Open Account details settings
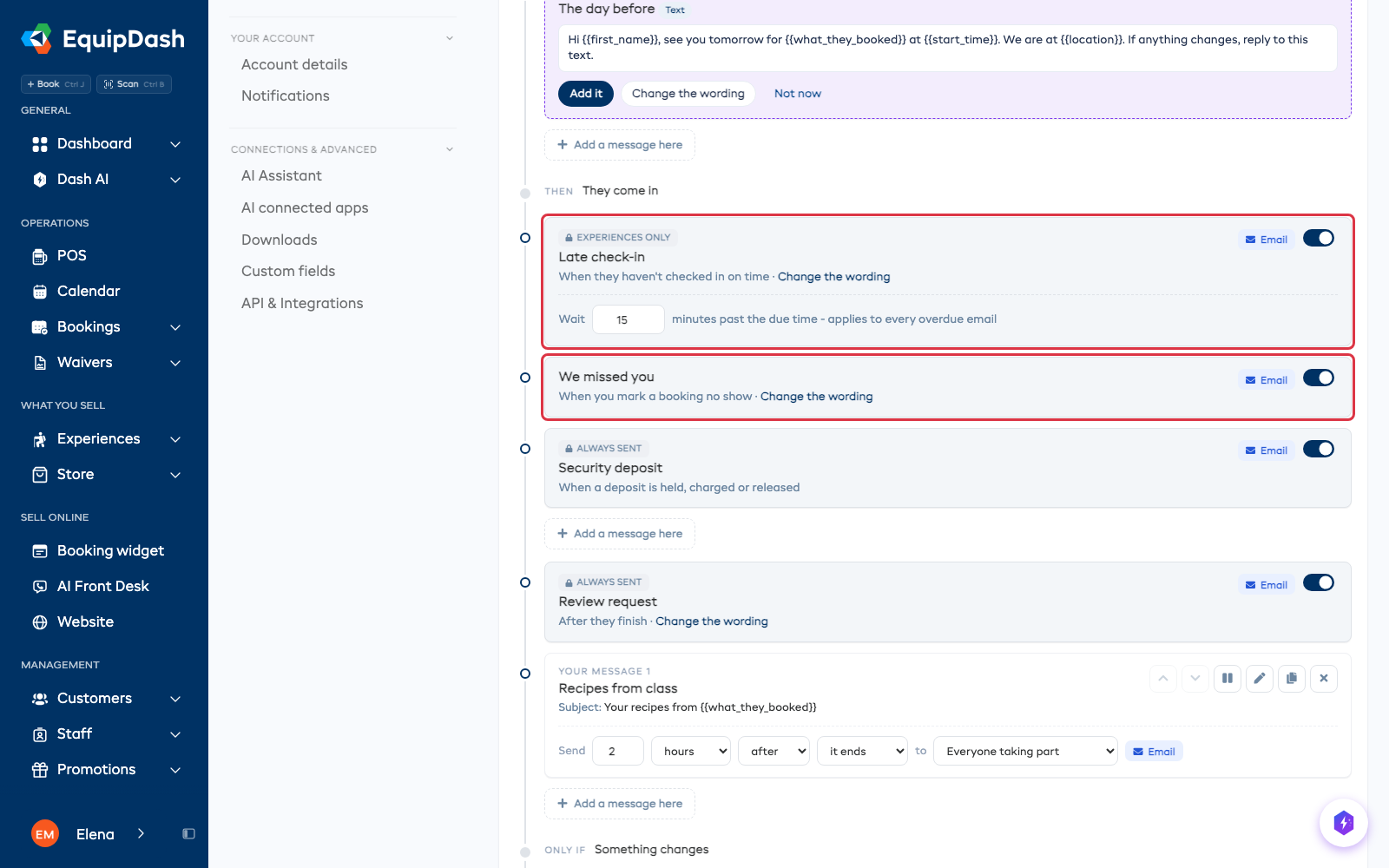The image size is (1389, 868). (x=294, y=65)
